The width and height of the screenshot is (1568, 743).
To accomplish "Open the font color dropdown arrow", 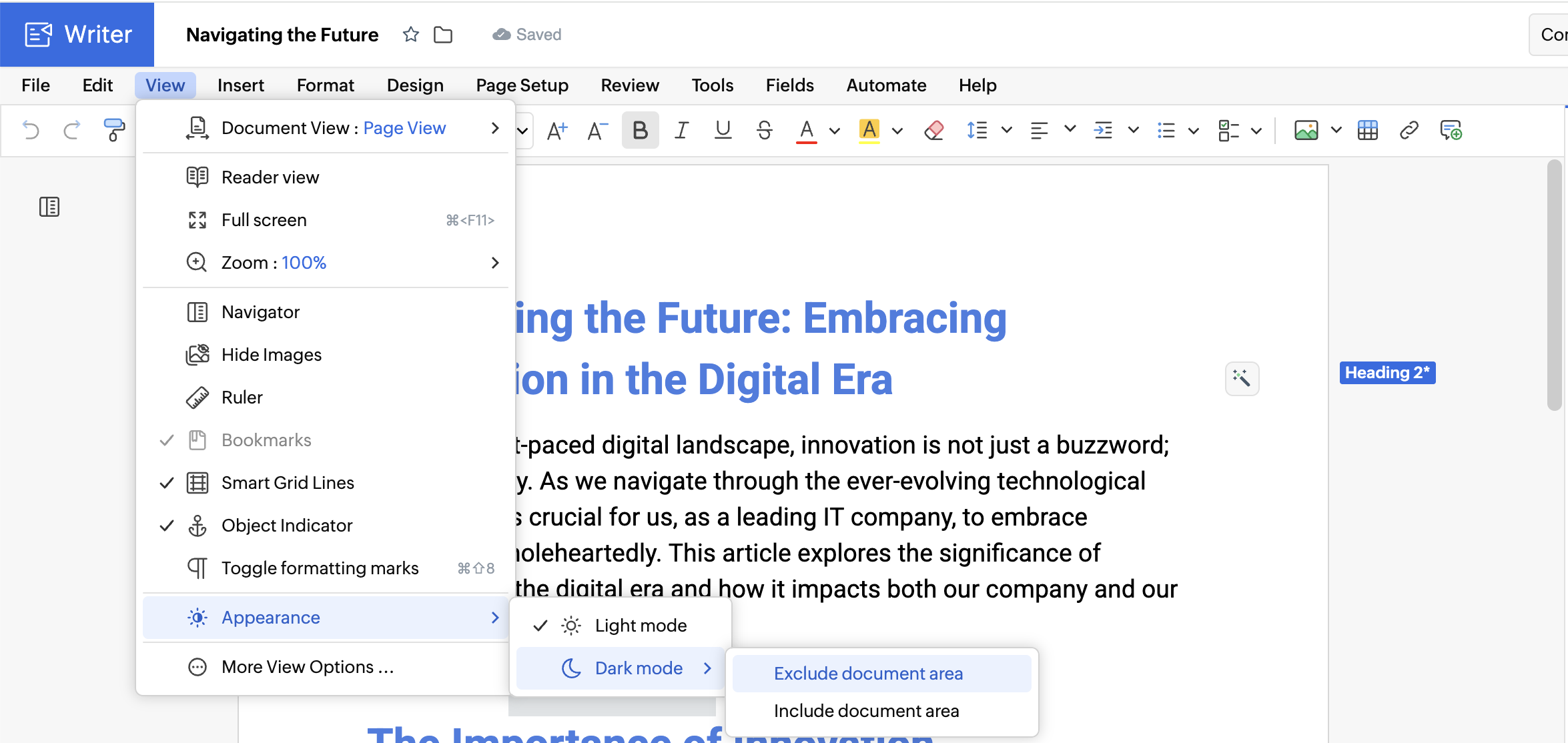I will tap(834, 131).
